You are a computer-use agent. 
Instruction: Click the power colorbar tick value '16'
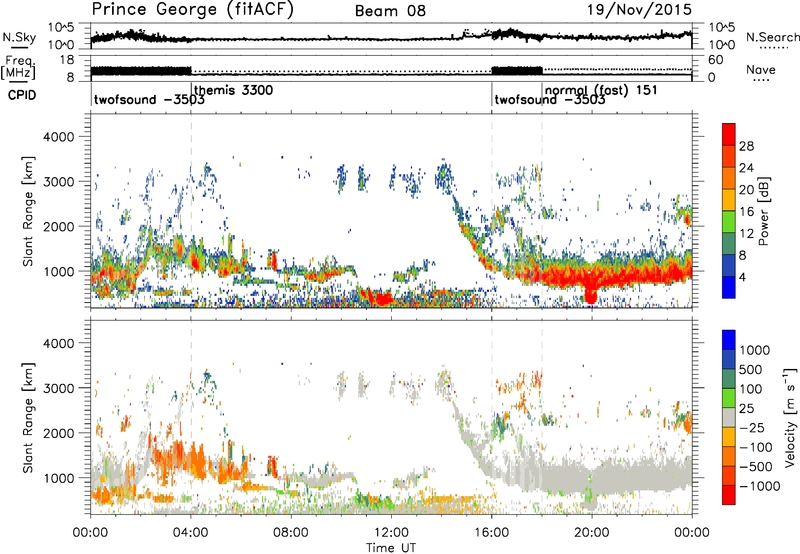coord(746,212)
